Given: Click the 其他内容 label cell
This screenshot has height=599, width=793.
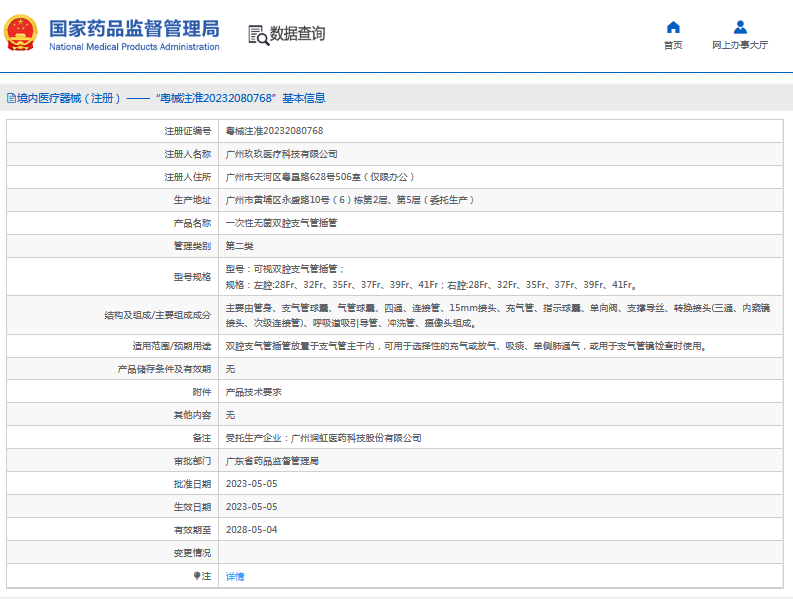Looking at the screenshot, I should coord(112,415).
